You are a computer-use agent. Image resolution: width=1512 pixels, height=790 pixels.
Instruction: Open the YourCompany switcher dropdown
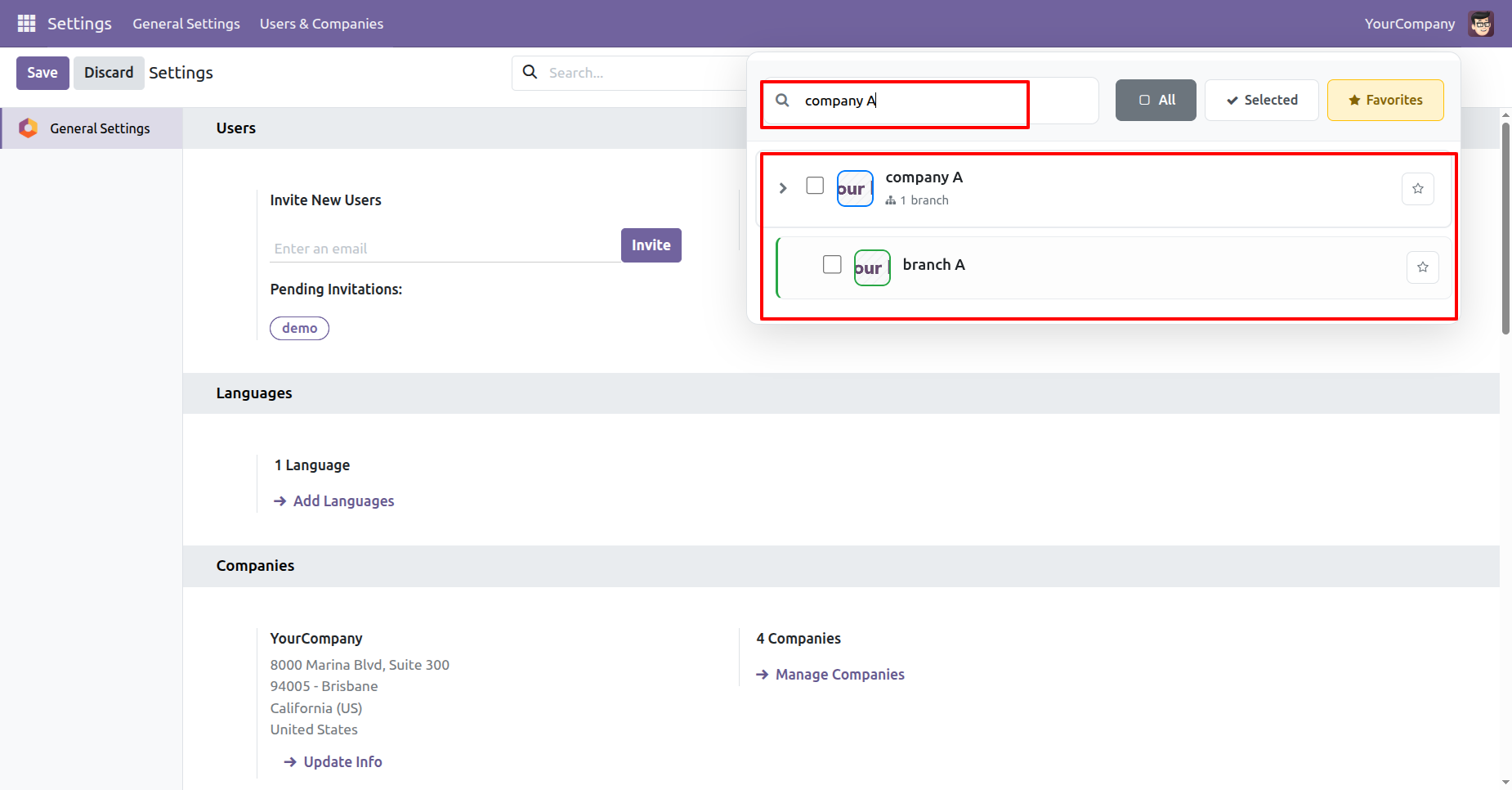pos(1409,24)
